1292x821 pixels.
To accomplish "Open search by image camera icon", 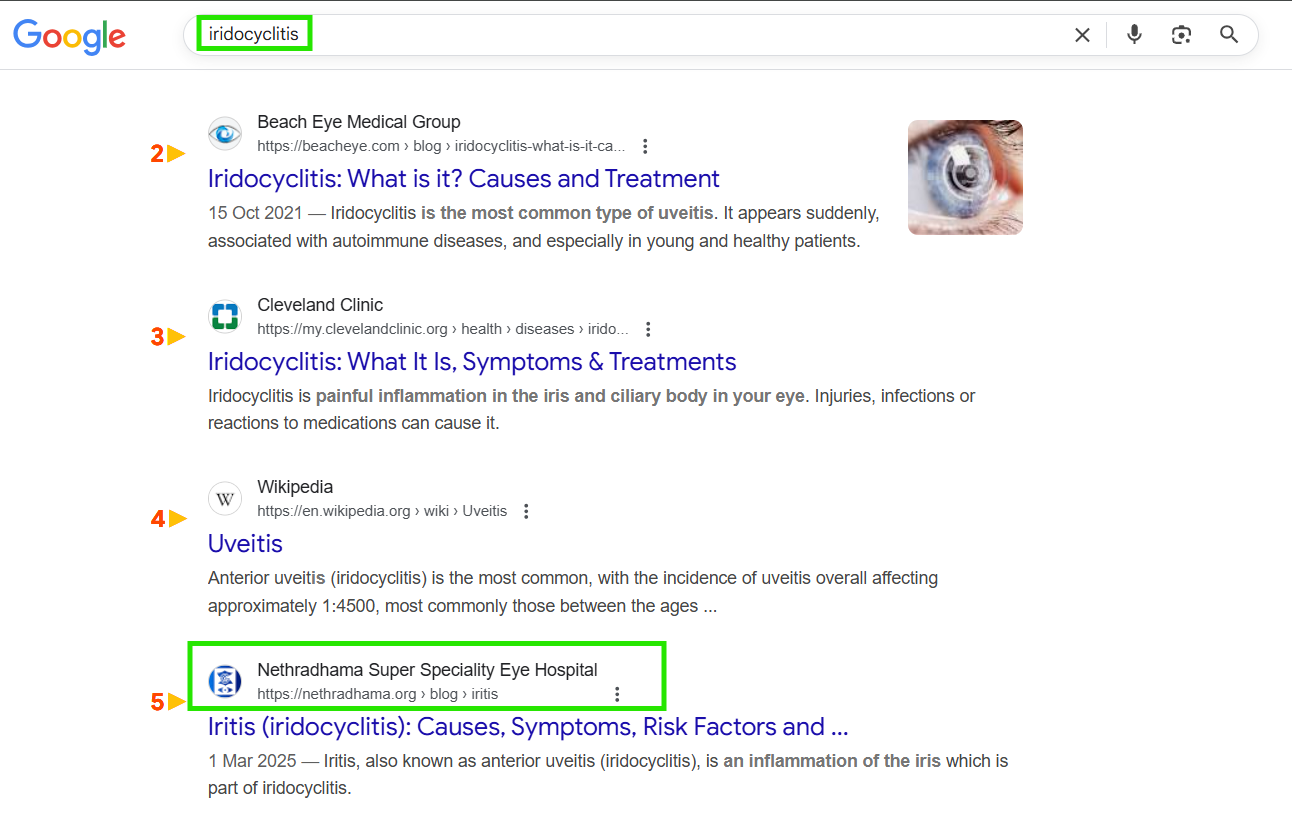I will tap(1181, 35).
